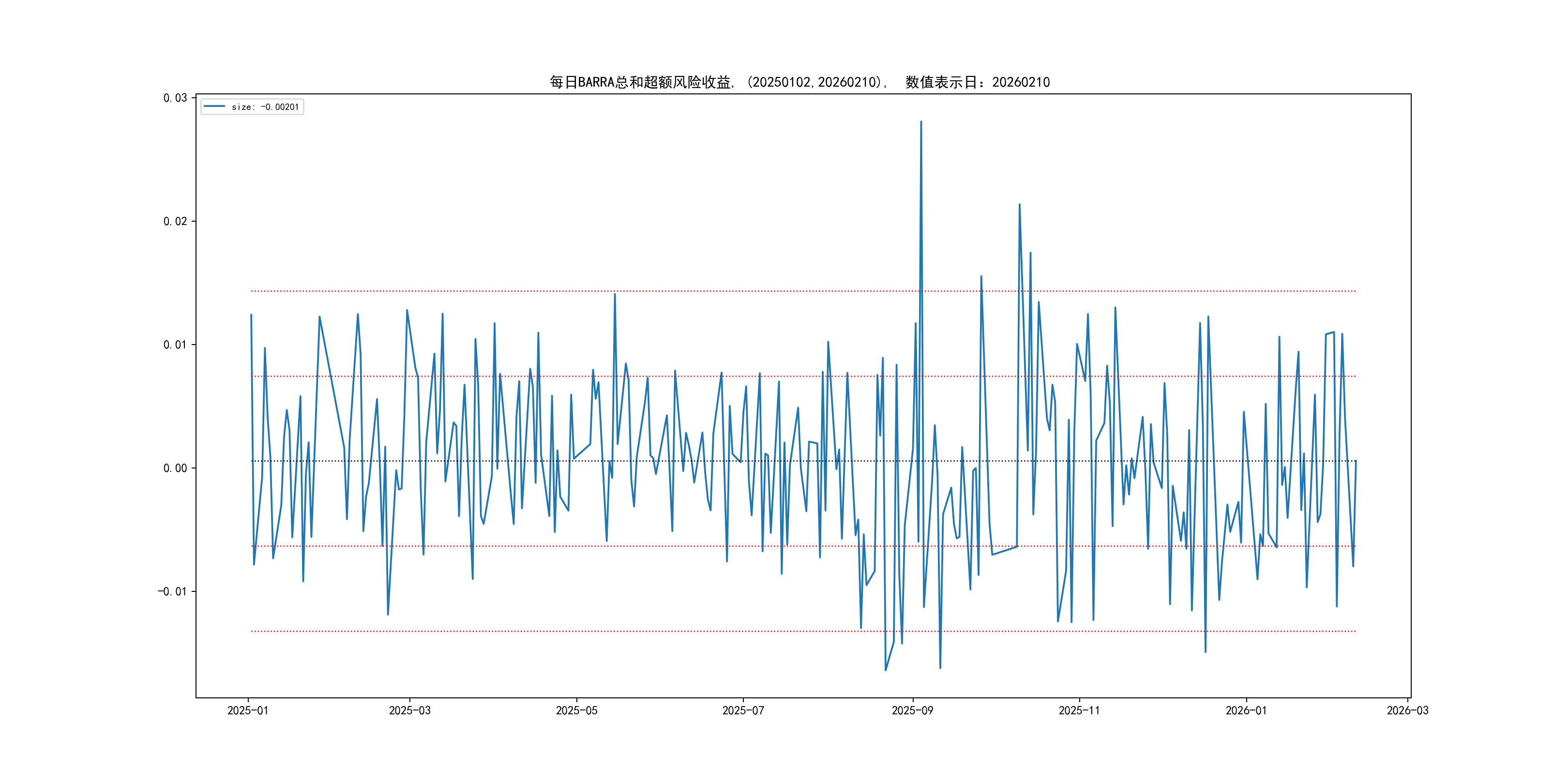This screenshot has height=784, width=1568.
Task: Click the 2025-03 x-axis tick label
Action: coord(409,710)
